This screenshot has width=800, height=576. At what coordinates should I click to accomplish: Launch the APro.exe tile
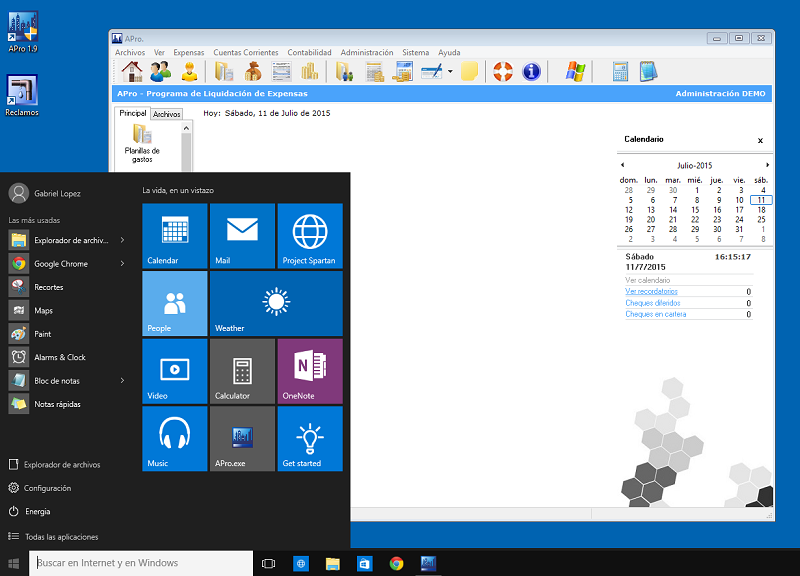[241, 438]
